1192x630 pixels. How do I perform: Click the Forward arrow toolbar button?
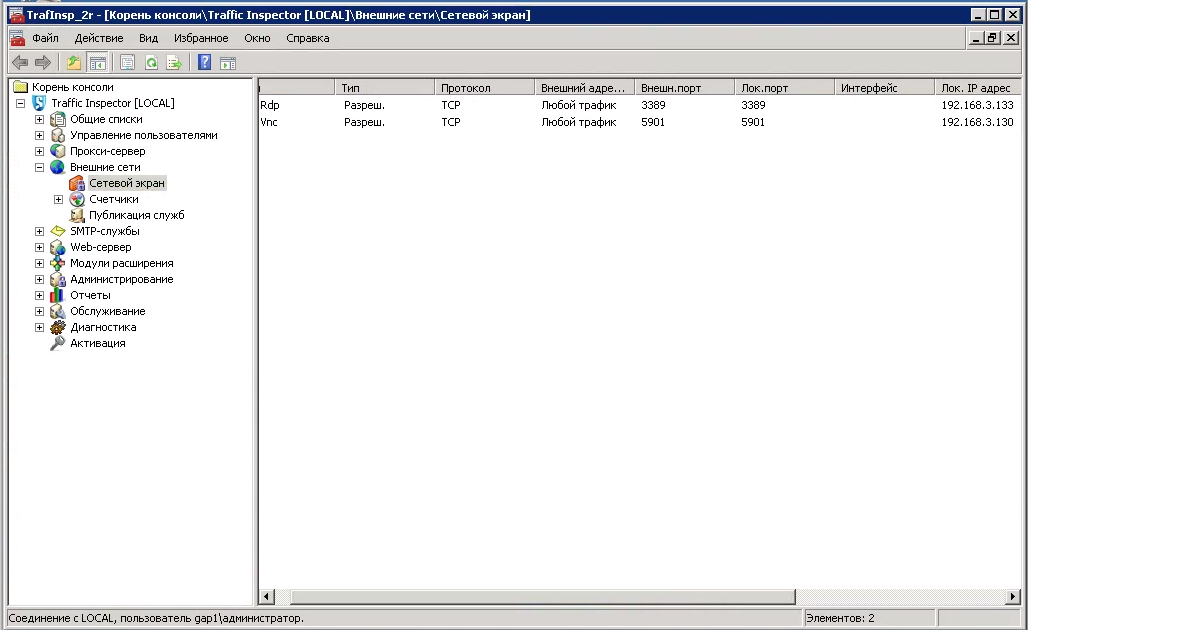(x=43, y=63)
